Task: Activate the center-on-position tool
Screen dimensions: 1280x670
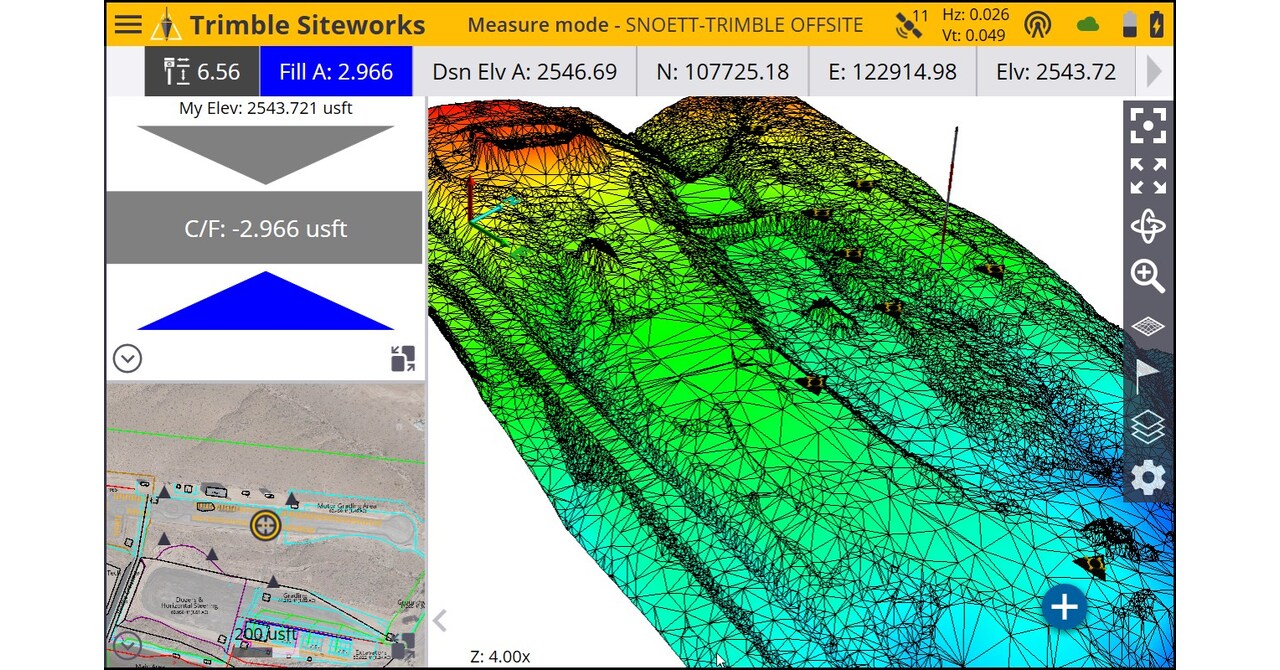Action: (x=1147, y=125)
